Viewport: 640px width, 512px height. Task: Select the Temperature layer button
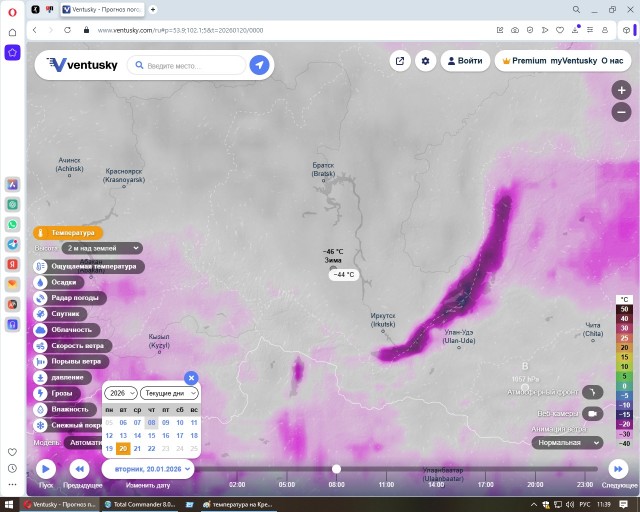[x=68, y=233]
